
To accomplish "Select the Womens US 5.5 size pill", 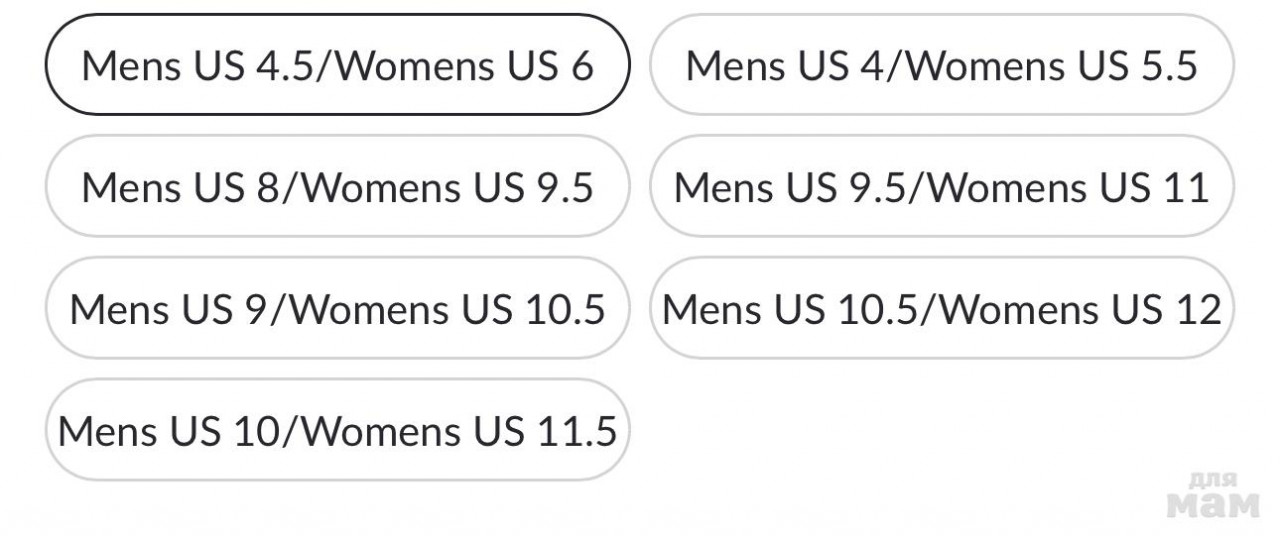I will 942,65.
